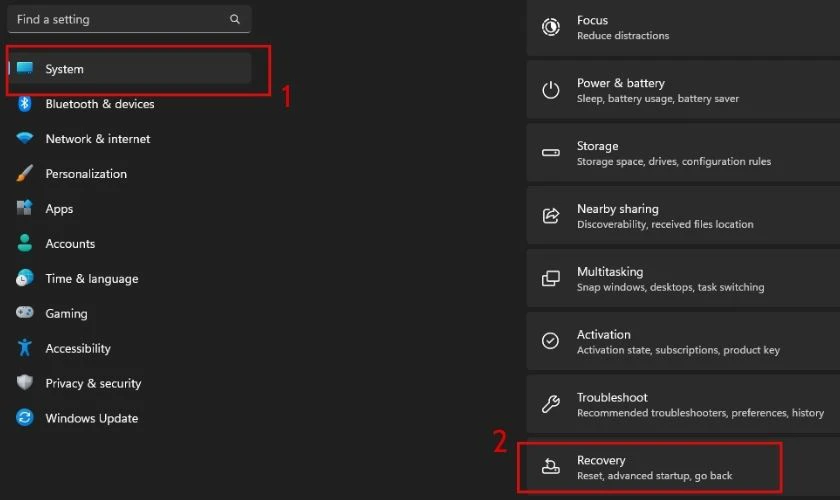Open Multitasking snap windows settings
Viewport: 840px width, 500px height.
(x=683, y=279)
